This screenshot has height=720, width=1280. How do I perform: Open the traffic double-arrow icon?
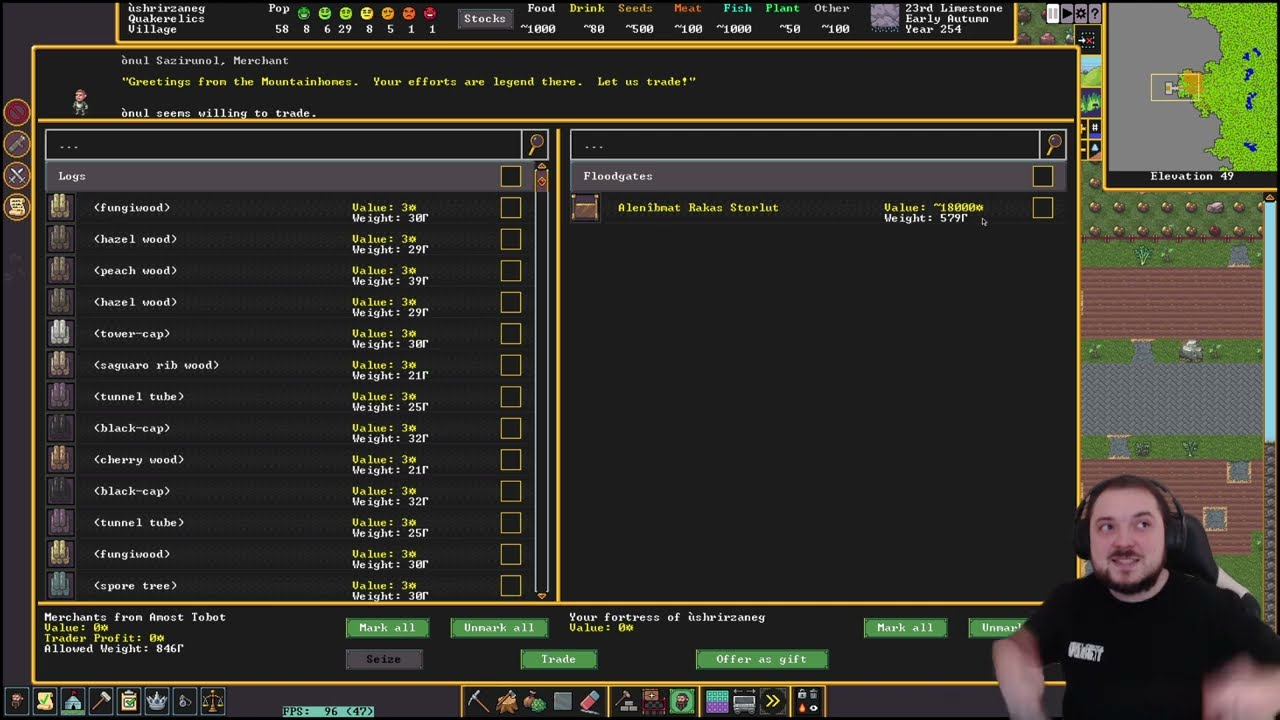point(773,701)
